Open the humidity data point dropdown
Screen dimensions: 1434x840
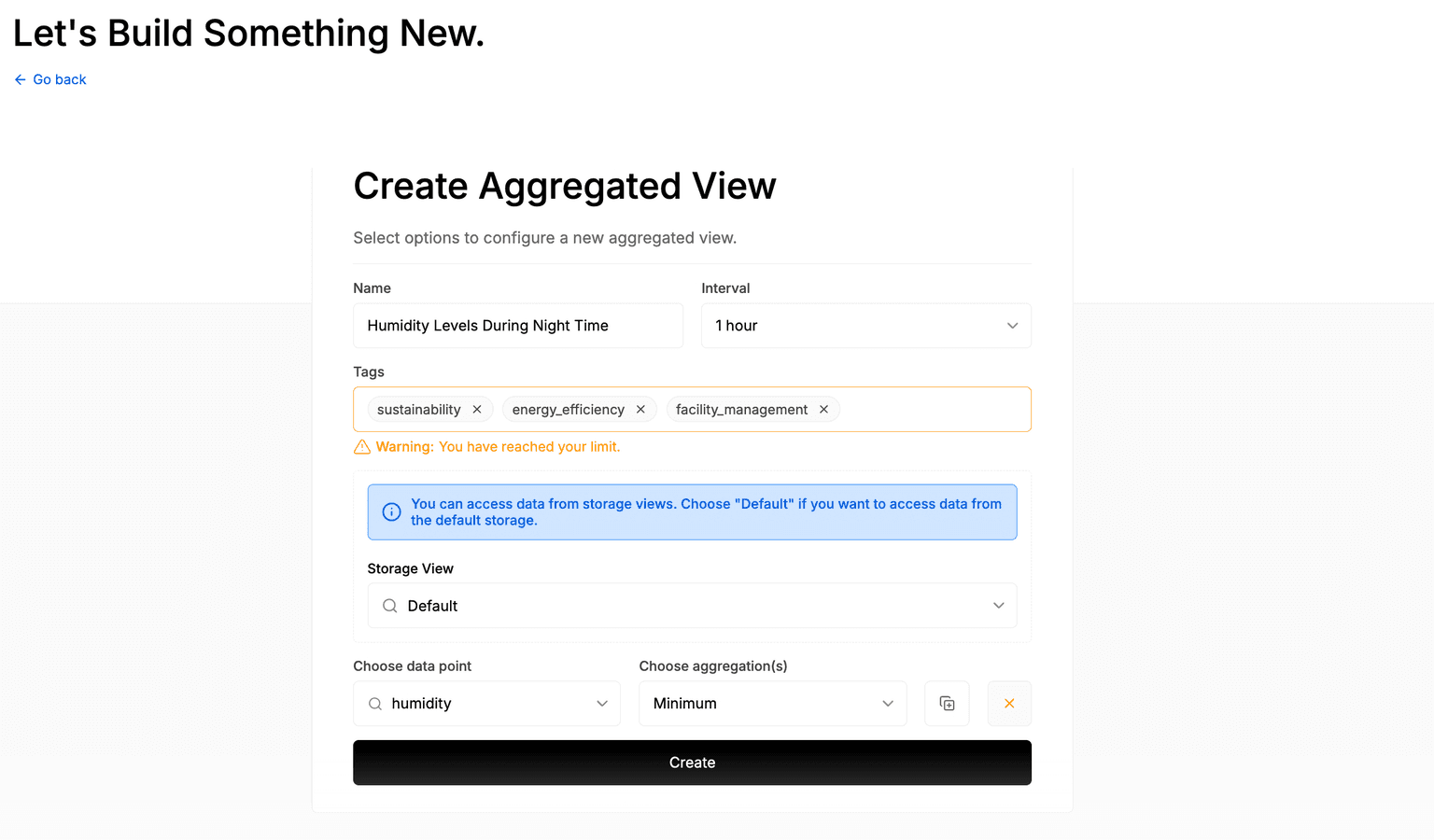point(486,704)
